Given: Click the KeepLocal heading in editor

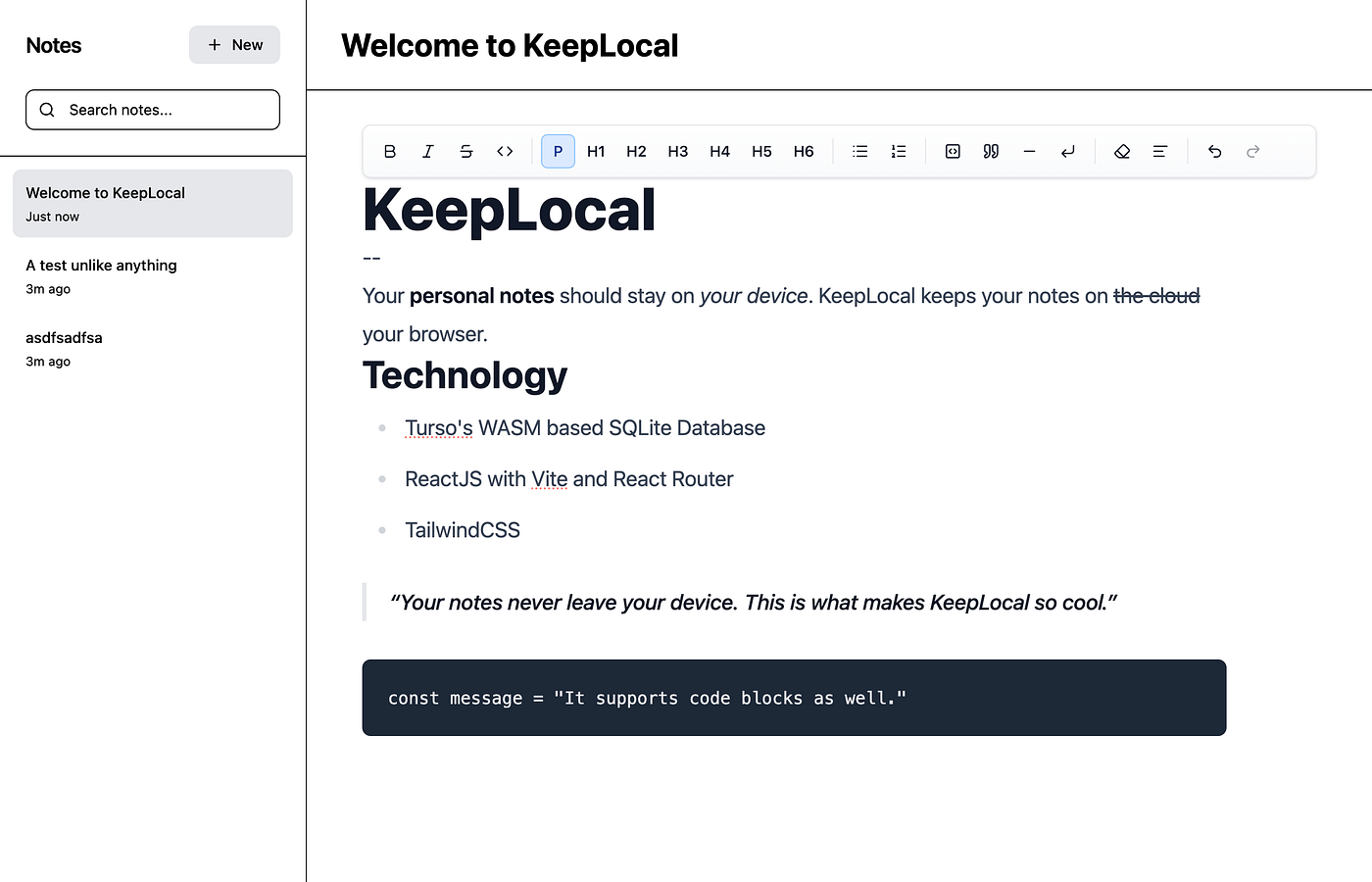Looking at the screenshot, I should click(x=509, y=210).
